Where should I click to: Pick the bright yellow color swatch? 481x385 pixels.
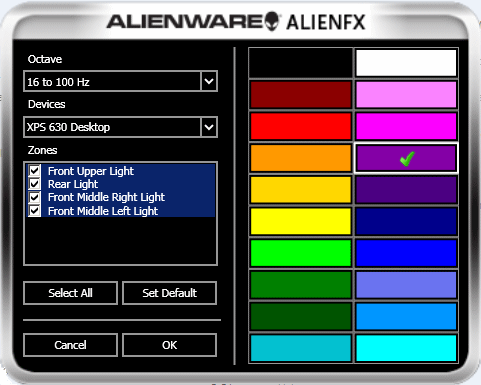301,221
